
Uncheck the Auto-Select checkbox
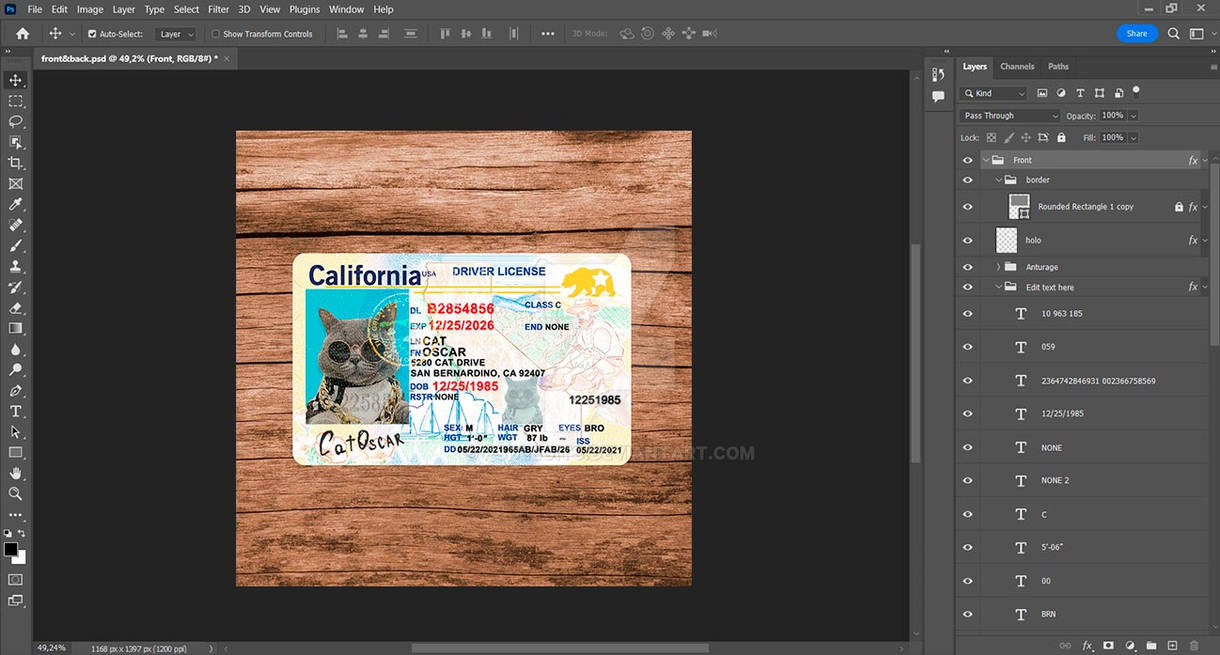point(92,34)
